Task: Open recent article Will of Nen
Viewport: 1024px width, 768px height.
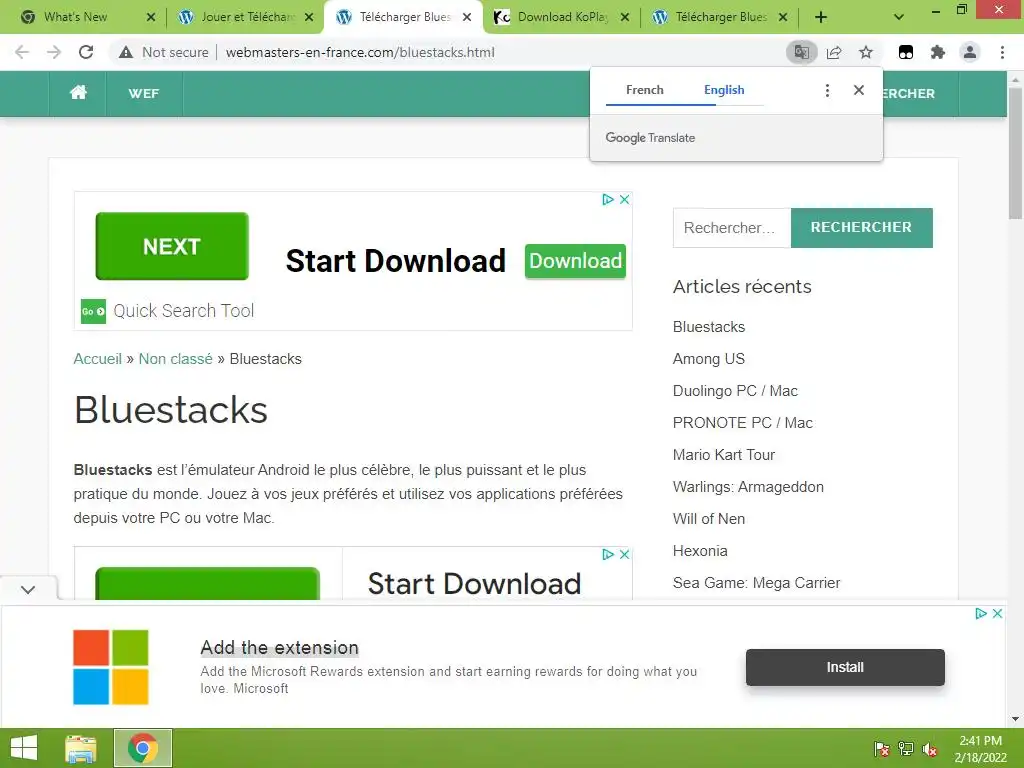Action: (x=709, y=519)
